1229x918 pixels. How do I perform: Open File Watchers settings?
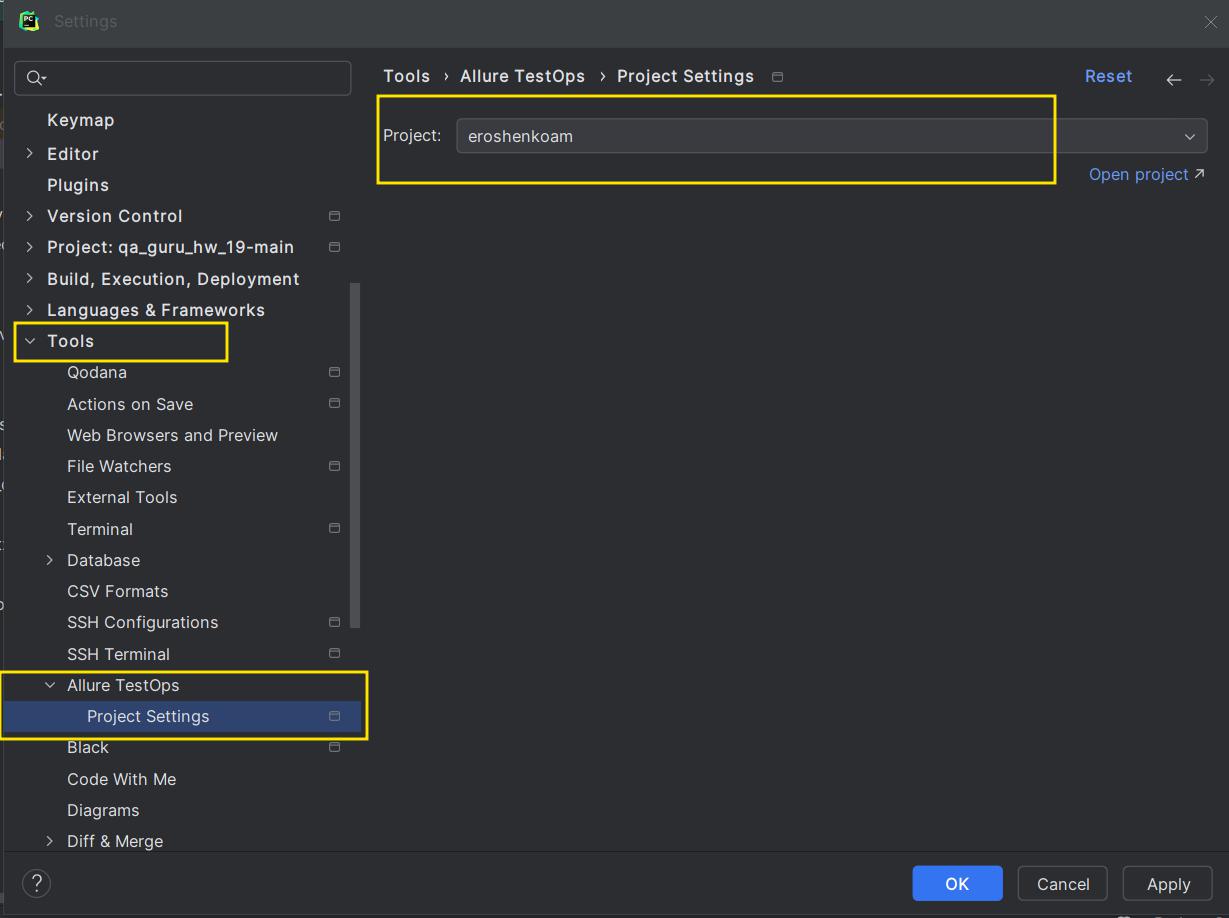tap(119, 466)
